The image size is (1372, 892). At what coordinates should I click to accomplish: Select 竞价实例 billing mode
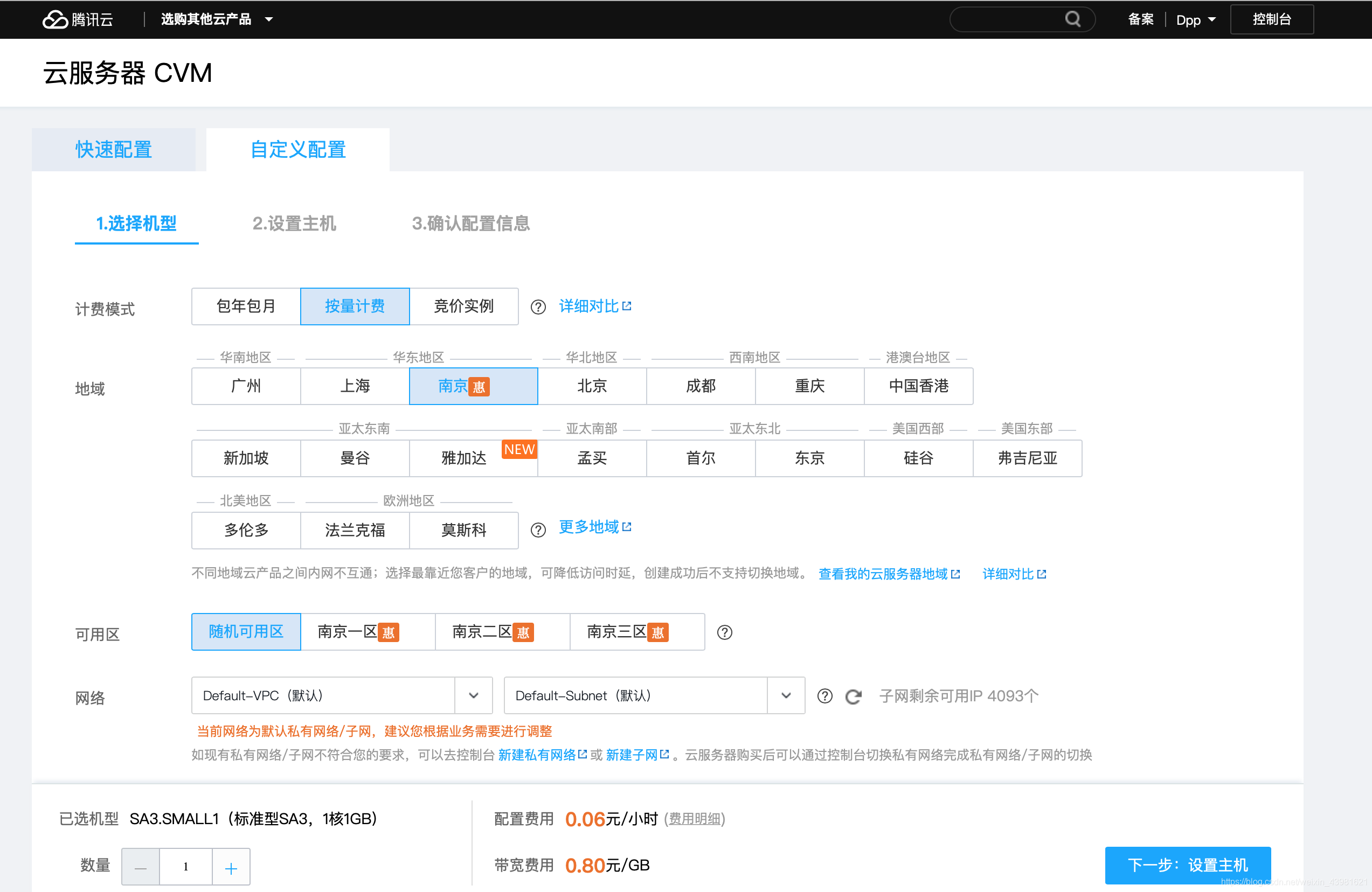pos(464,306)
